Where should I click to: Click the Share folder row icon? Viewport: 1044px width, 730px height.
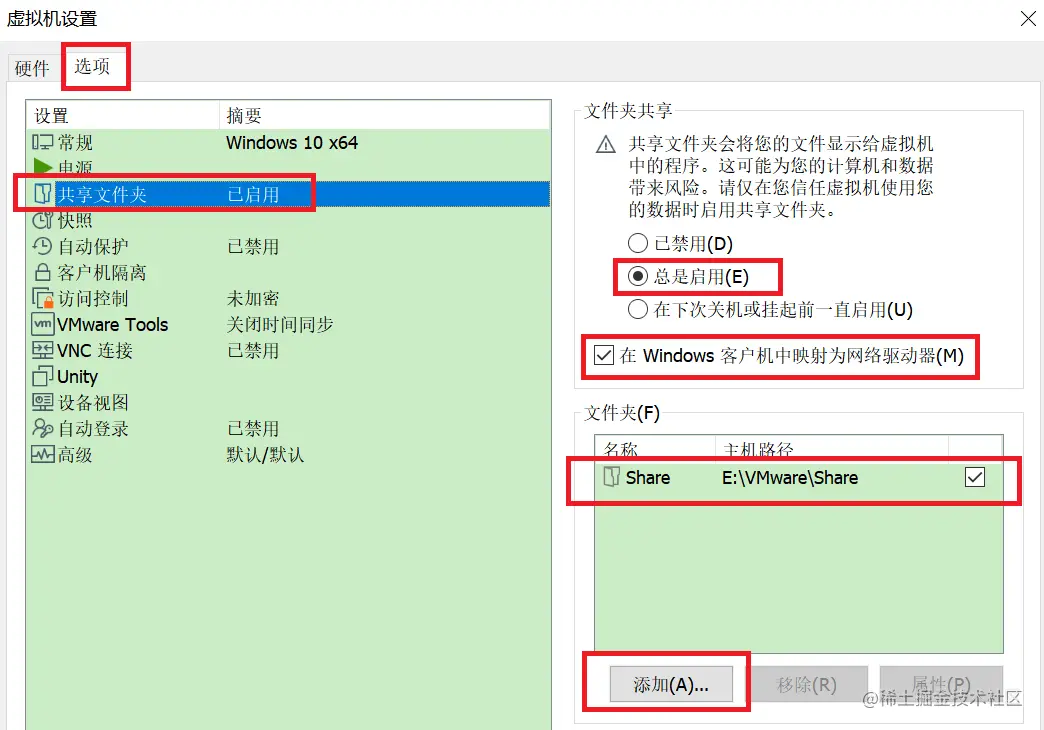click(611, 477)
